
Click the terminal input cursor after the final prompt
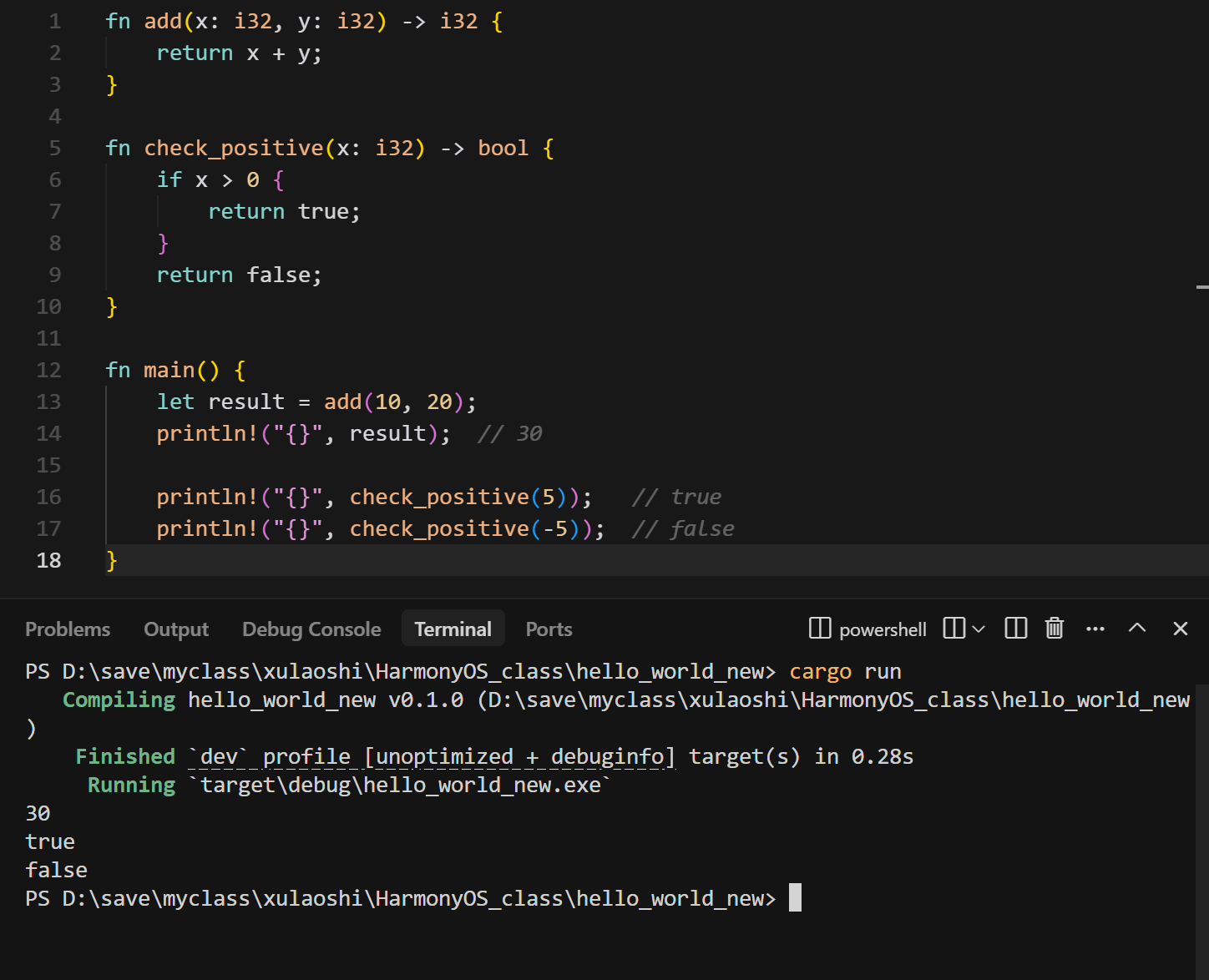click(x=796, y=898)
